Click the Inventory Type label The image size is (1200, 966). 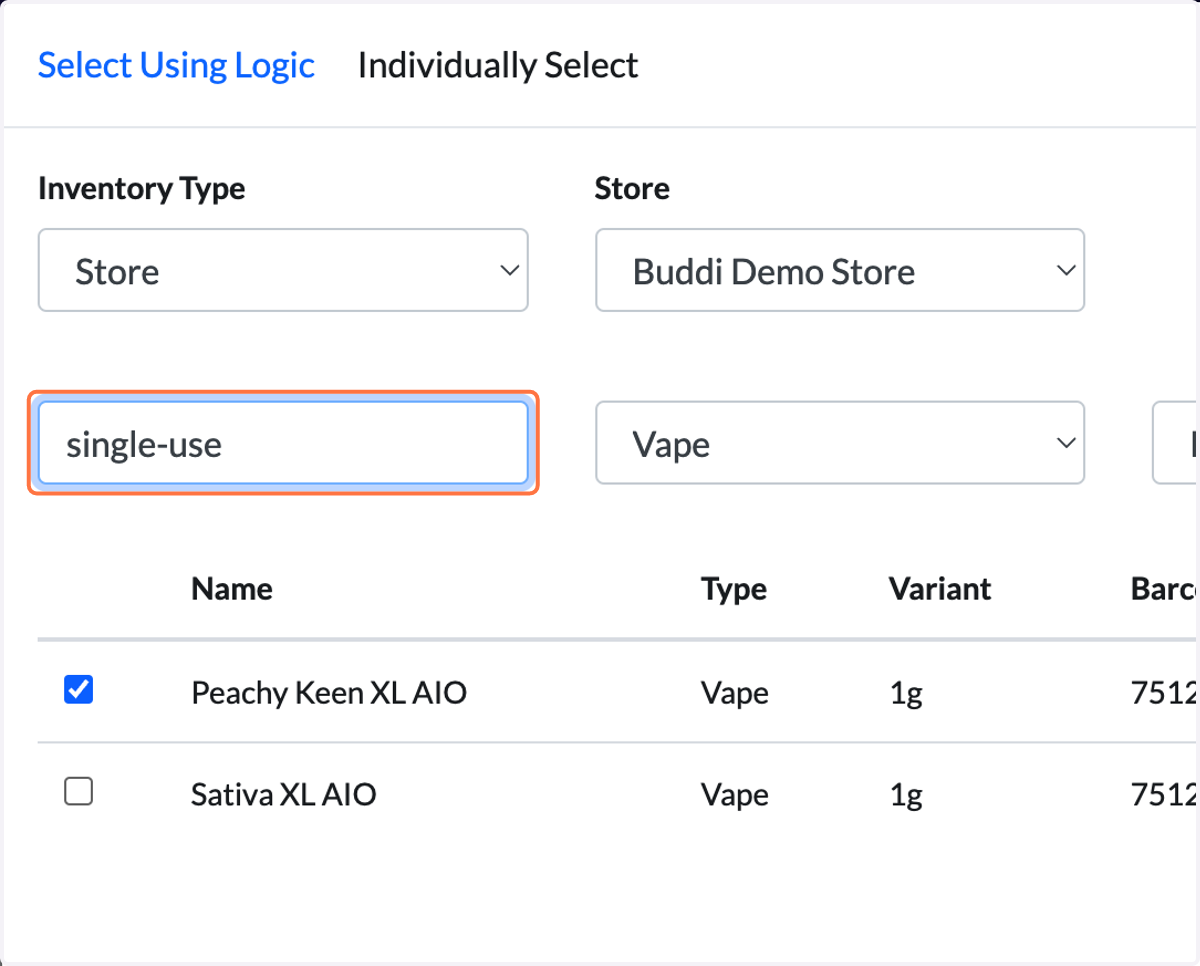(142, 188)
